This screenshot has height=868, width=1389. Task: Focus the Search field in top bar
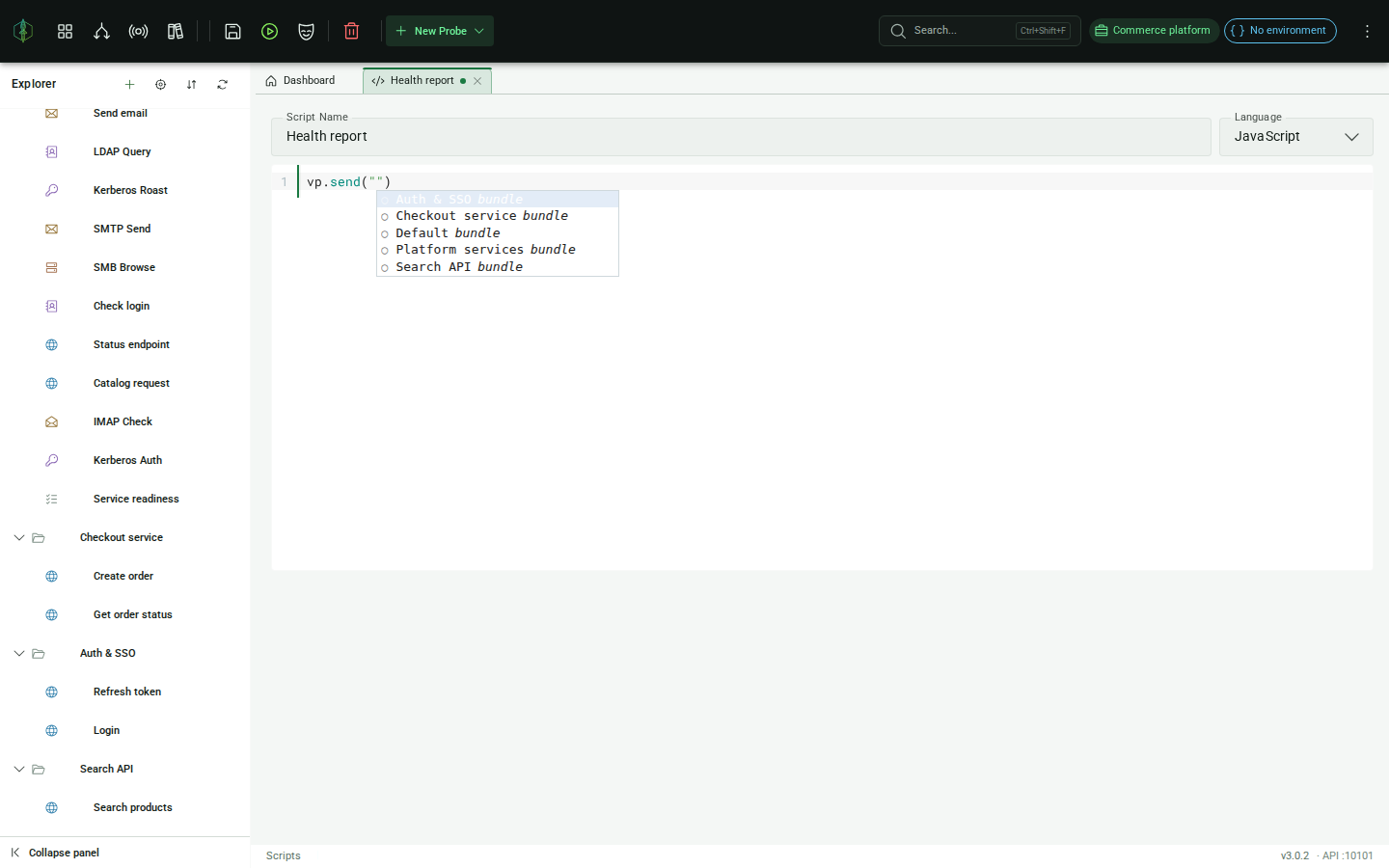[979, 31]
